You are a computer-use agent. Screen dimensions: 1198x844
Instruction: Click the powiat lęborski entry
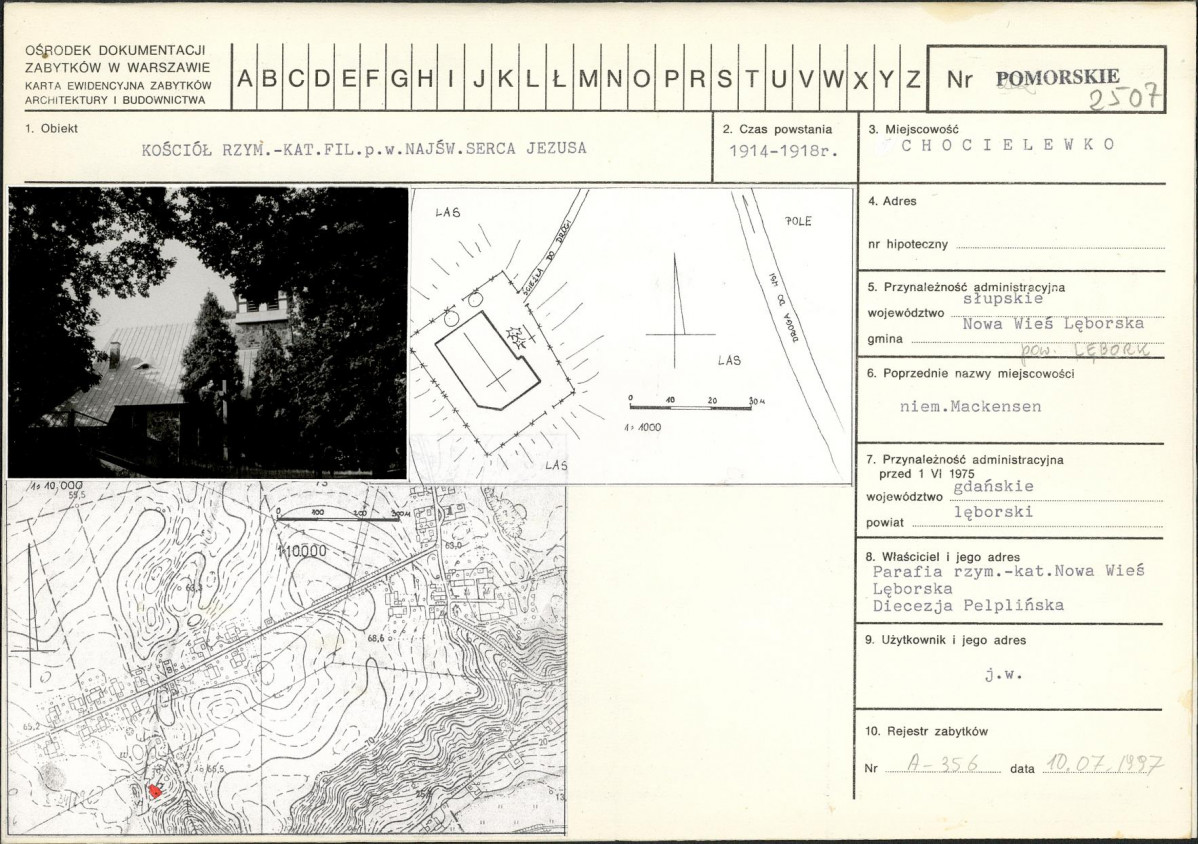[x=993, y=512]
